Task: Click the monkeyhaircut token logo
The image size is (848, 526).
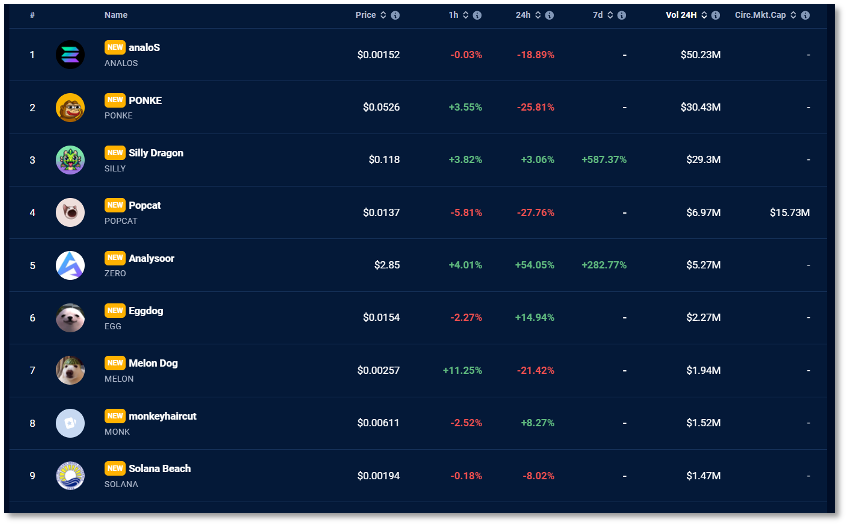Action: (70, 423)
